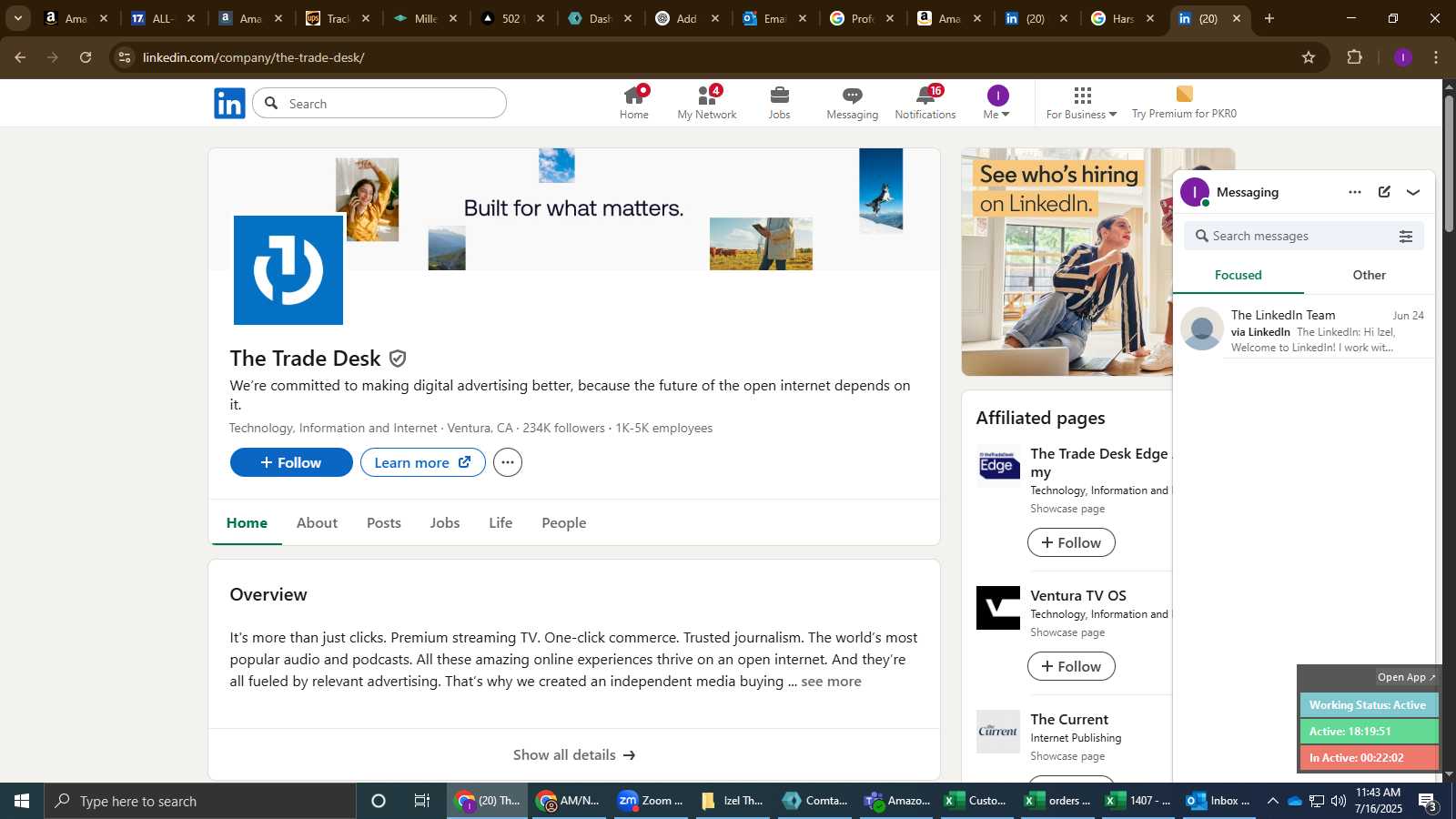The height and width of the screenshot is (819, 1456).
Task: Follow The Trade Desk Edge showcase page
Action: click(1071, 543)
